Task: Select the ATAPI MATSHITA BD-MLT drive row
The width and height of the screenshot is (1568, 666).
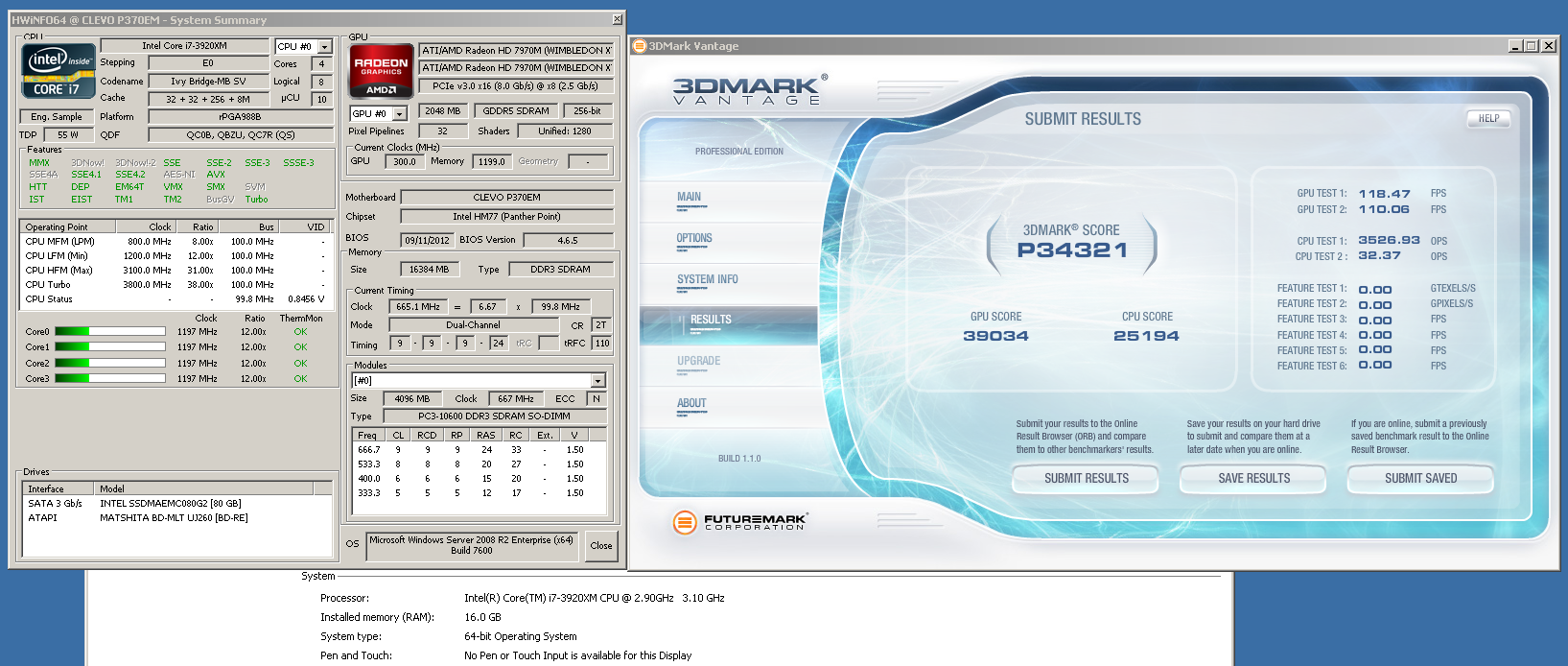Action: click(177, 517)
